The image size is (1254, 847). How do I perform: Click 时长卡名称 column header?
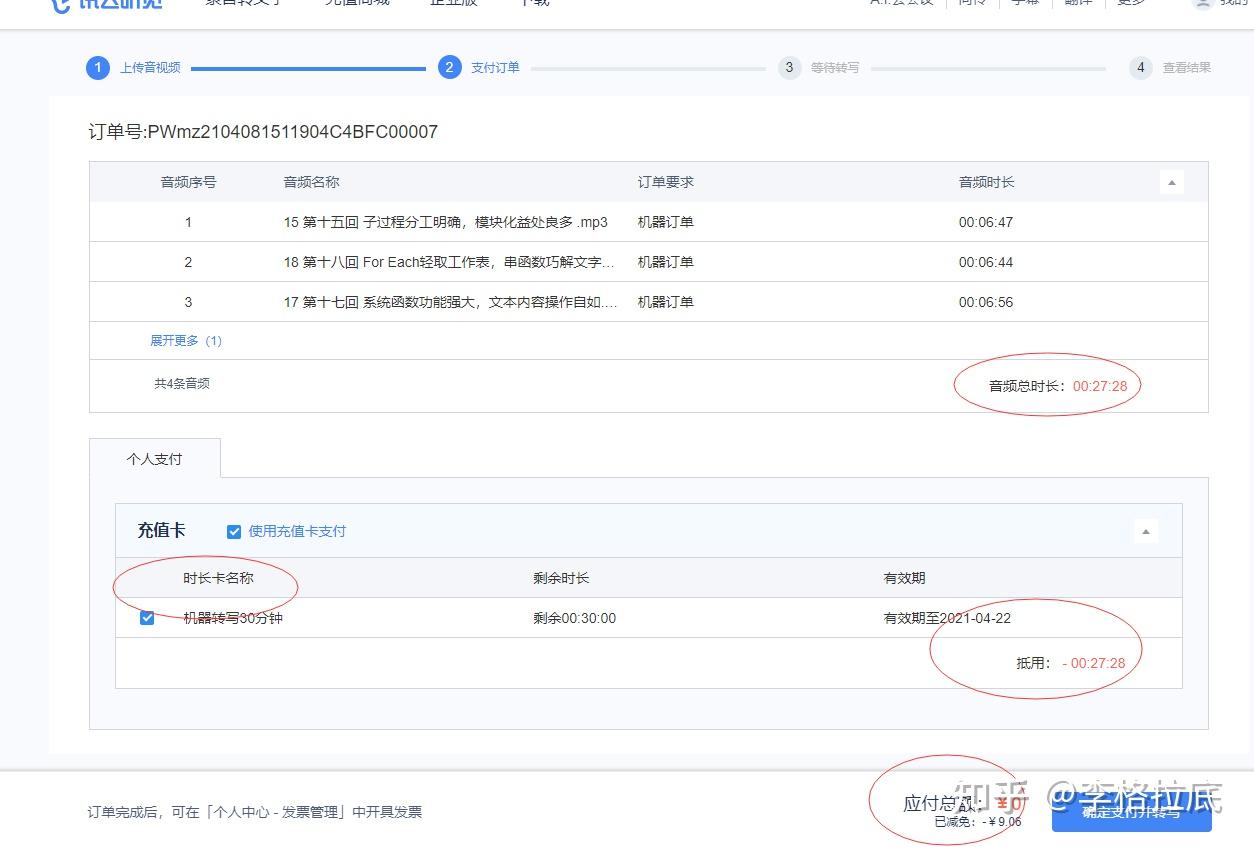click(x=218, y=578)
